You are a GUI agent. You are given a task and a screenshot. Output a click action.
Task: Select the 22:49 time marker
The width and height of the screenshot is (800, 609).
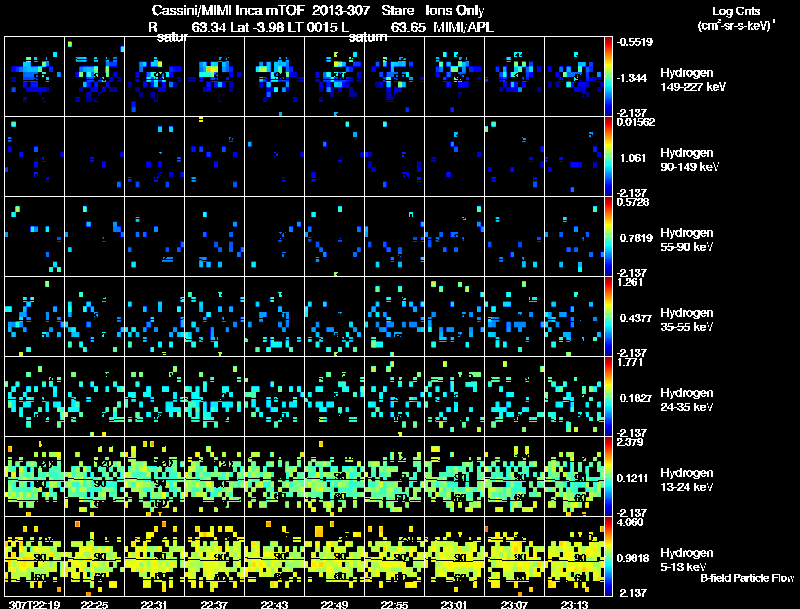click(335, 604)
